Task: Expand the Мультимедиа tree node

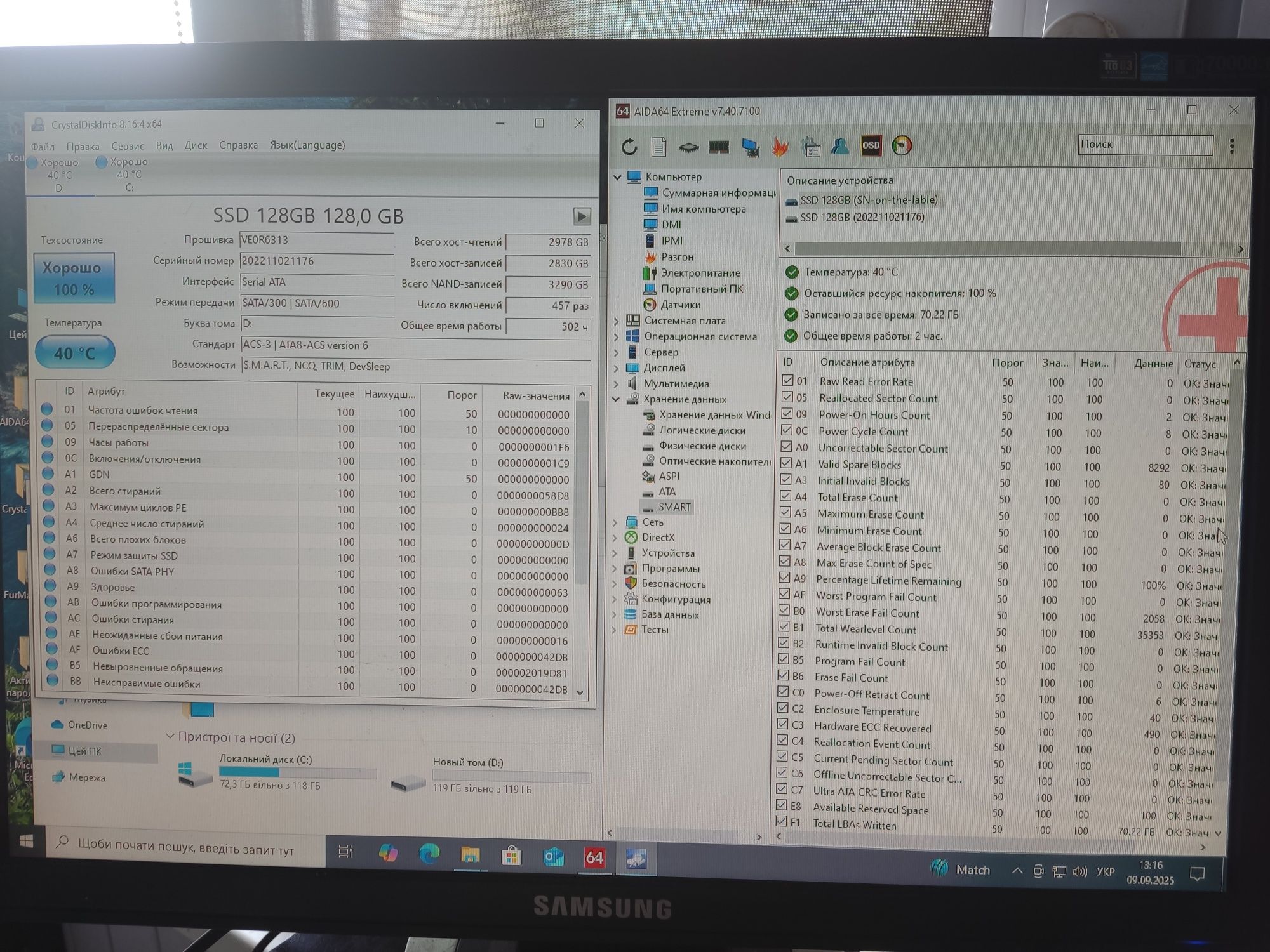Action: click(616, 383)
